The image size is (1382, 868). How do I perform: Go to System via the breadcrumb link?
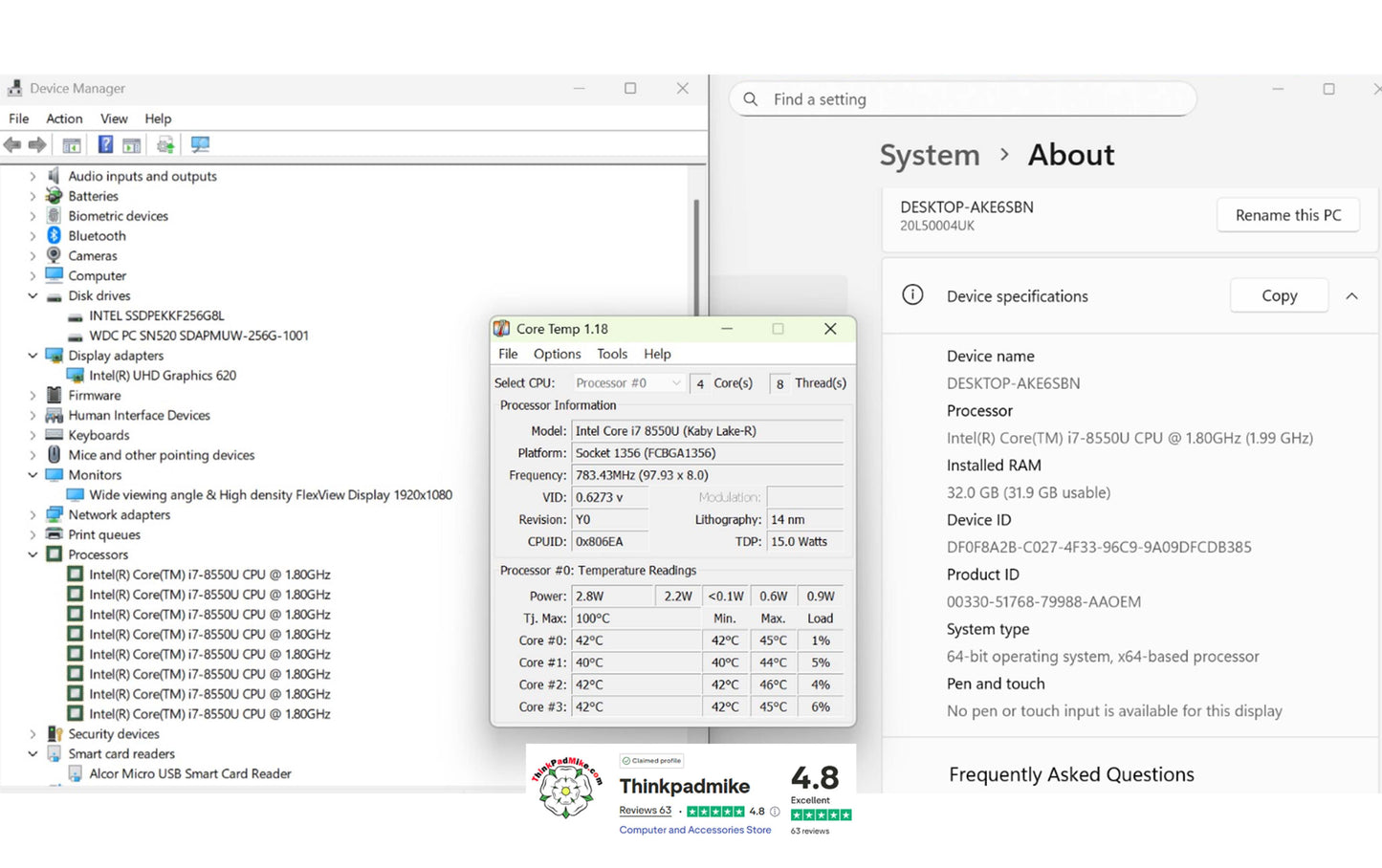click(x=930, y=155)
